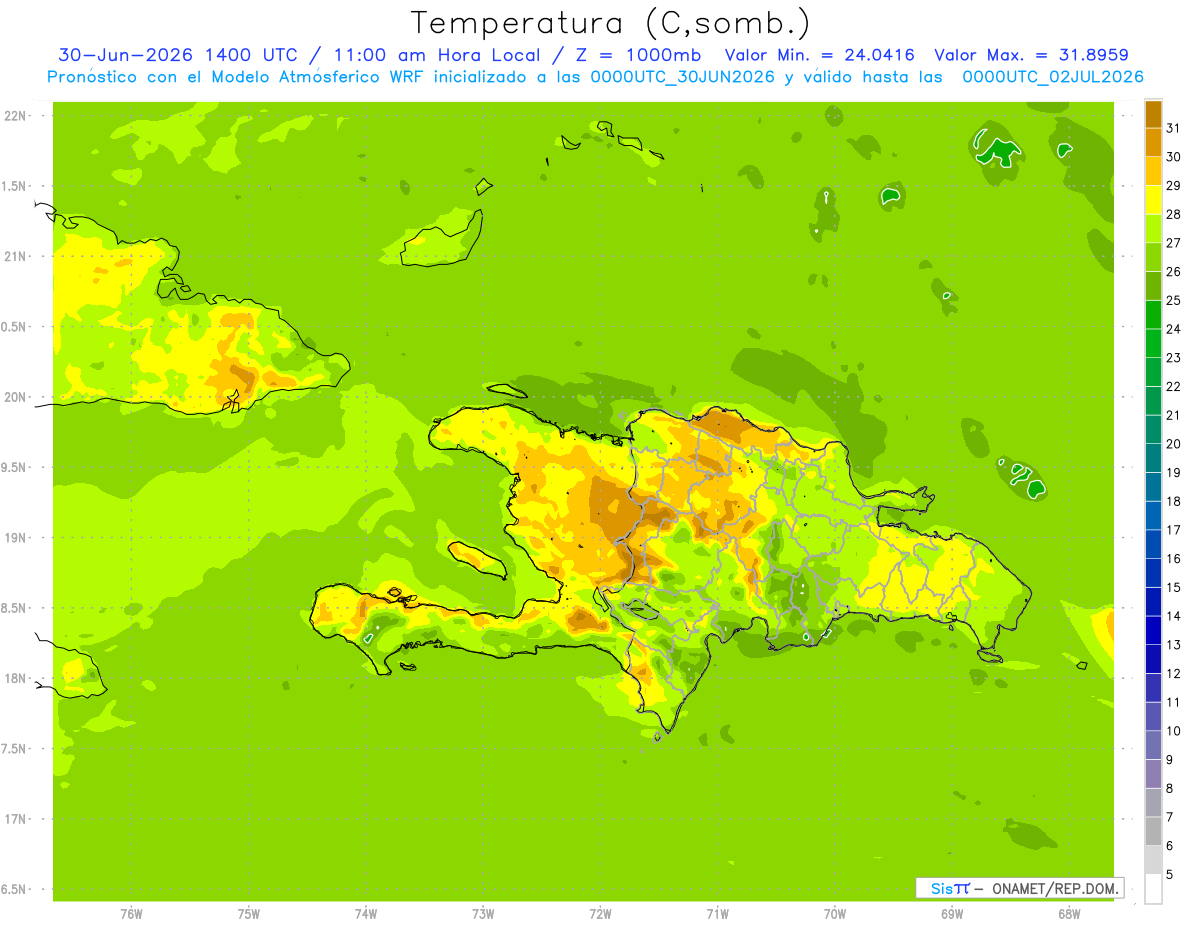Click the green legend swatch between 24 and 25

(x=1153, y=314)
